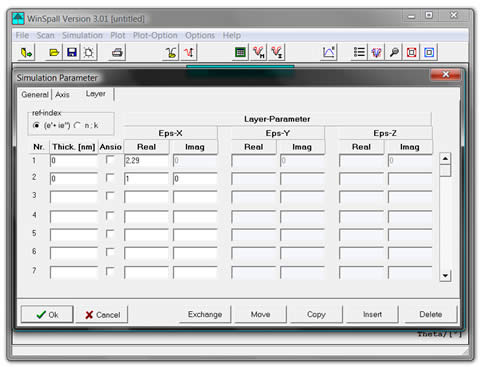Click the graph plot toolbar icon

tap(329, 52)
